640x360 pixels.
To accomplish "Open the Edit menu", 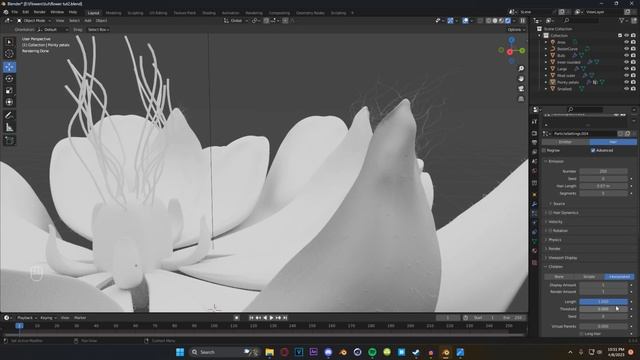I will pyautogui.click(x=25, y=12).
